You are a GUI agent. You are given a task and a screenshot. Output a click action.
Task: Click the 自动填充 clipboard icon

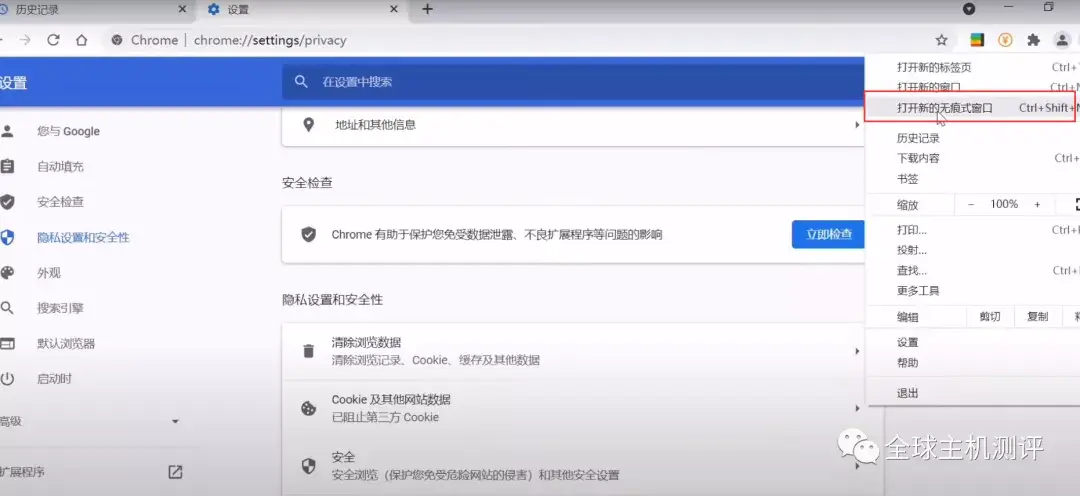pyautogui.click(x=7, y=167)
